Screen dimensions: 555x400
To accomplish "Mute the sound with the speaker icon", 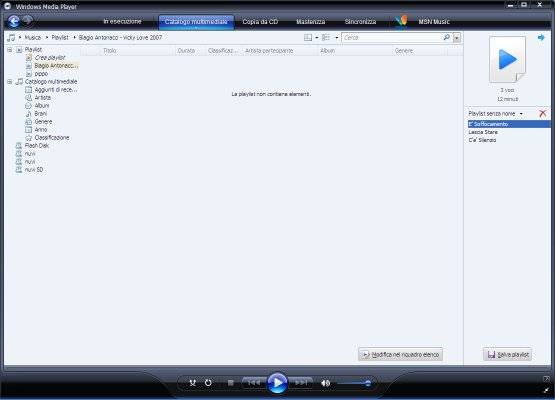I will [x=325, y=383].
